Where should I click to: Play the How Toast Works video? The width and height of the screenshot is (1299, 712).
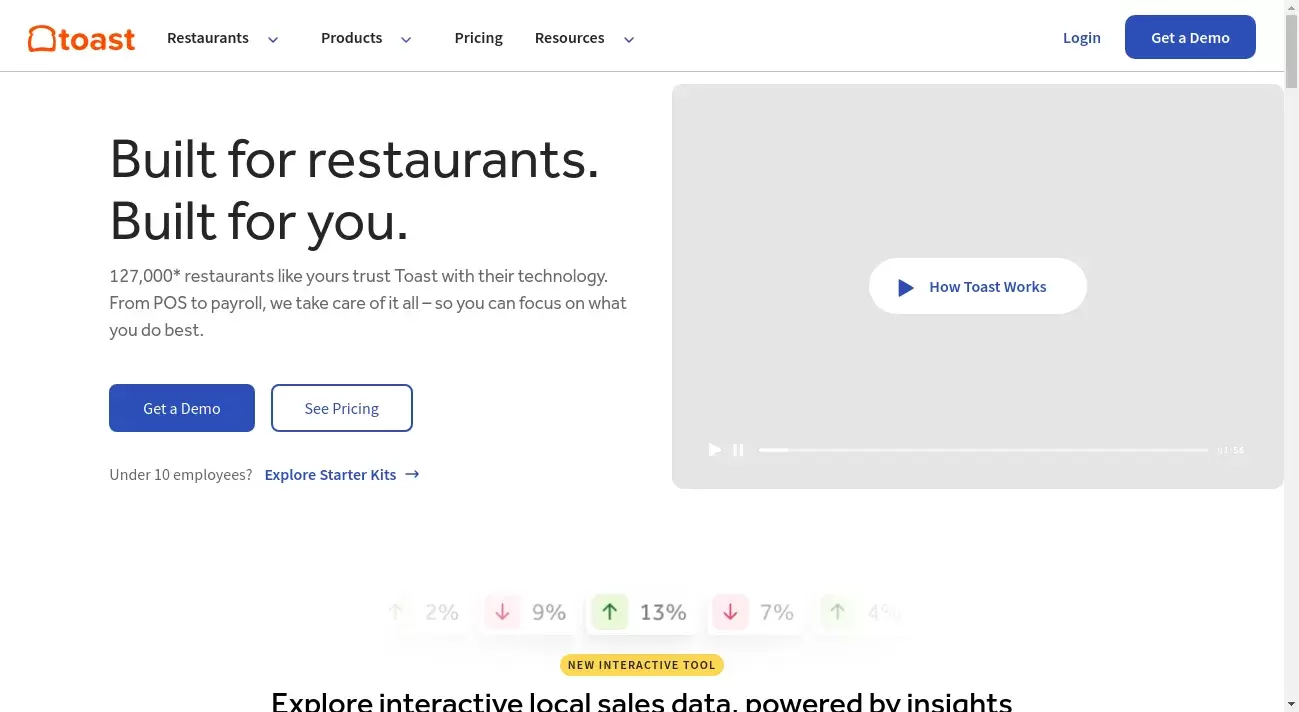pyautogui.click(x=977, y=286)
